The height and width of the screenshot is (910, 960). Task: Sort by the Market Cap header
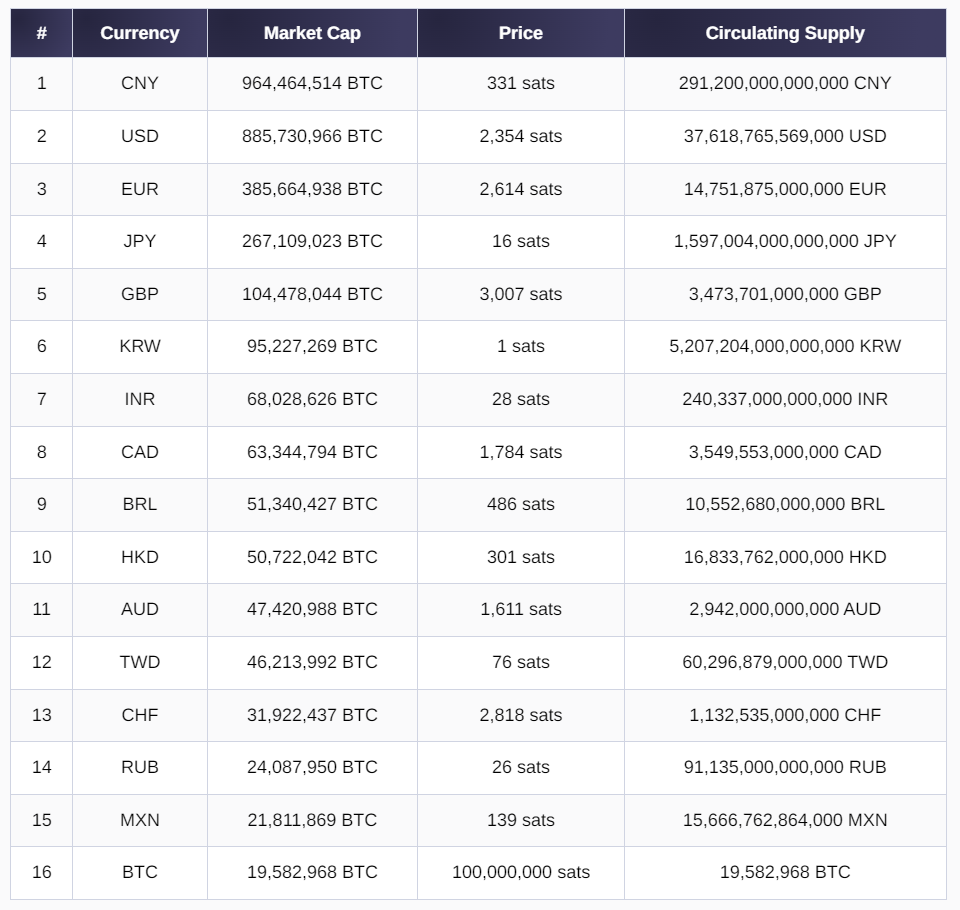tap(312, 33)
